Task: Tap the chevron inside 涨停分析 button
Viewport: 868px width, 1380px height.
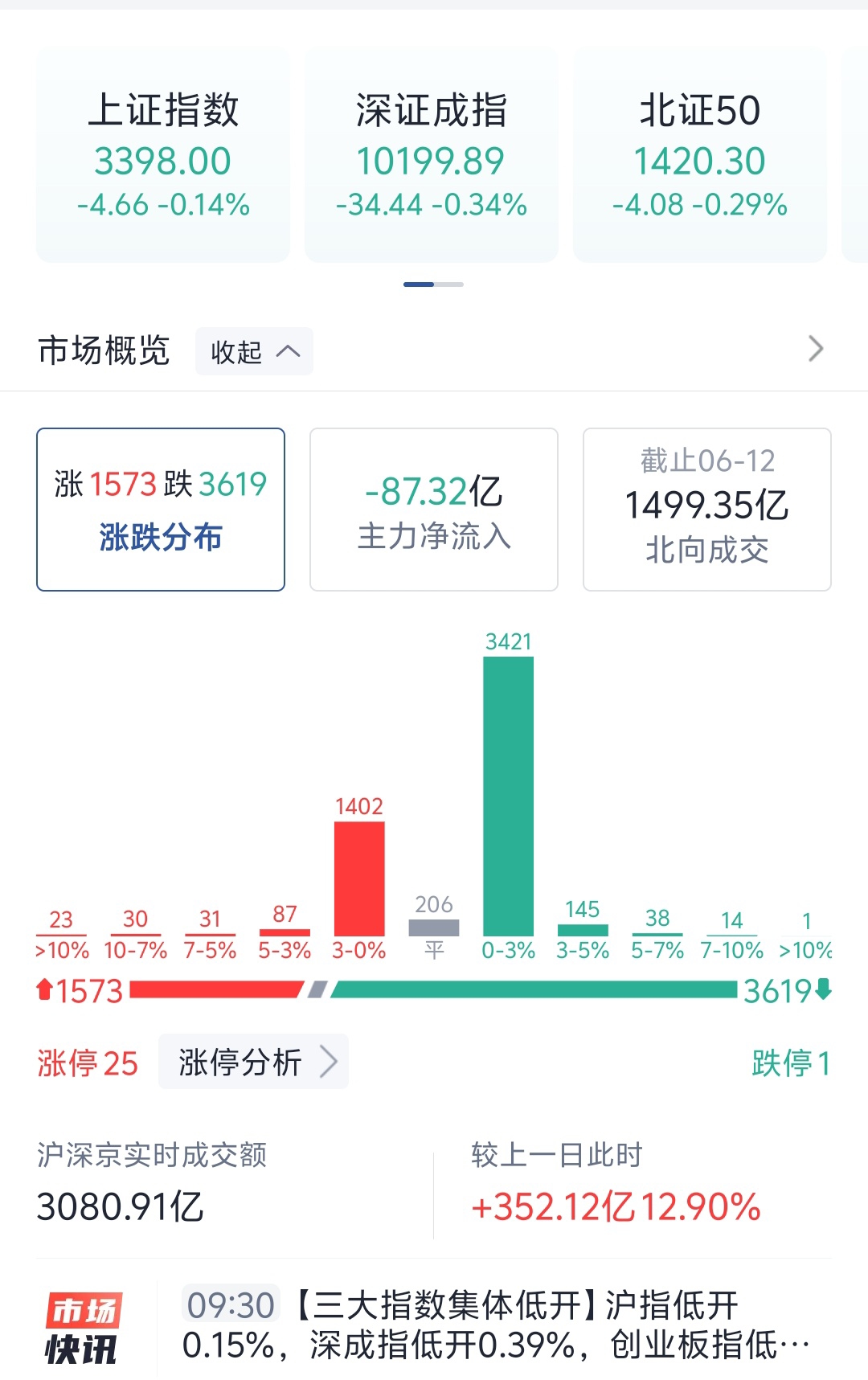Action: (x=328, y=1062)
